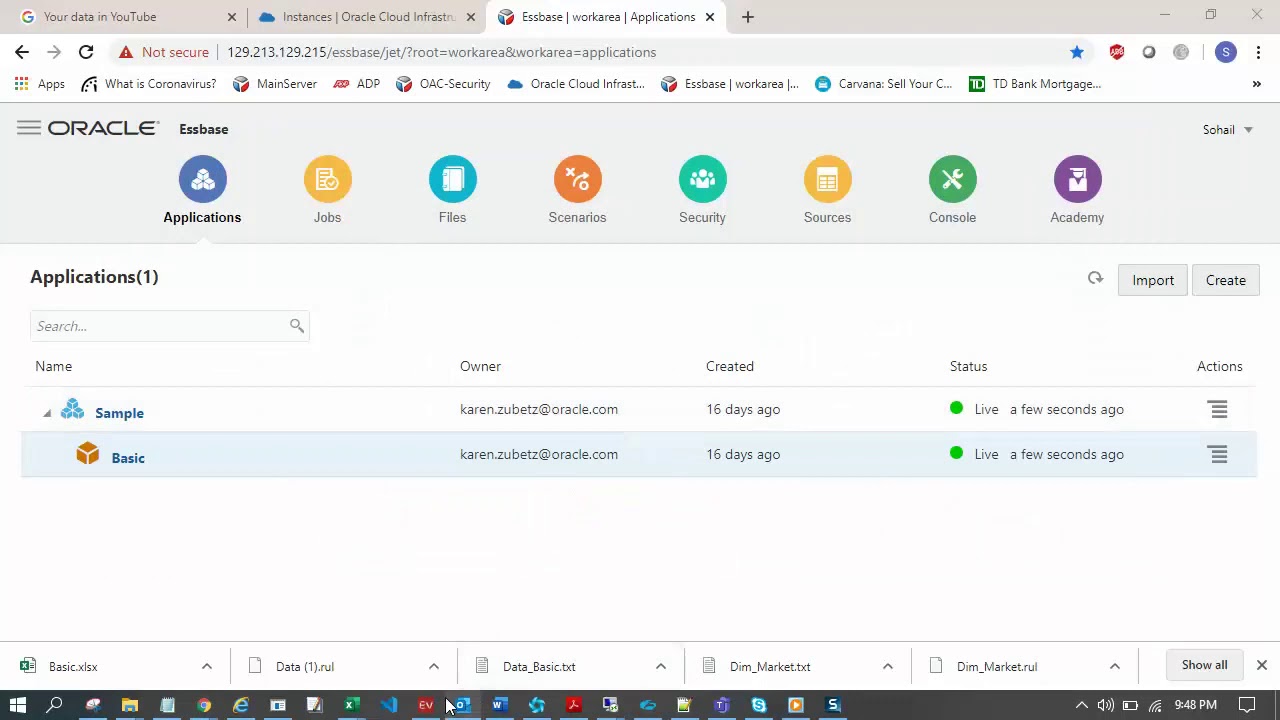The image size is (1280, 720).
Task: Open a new browser tab
Action: pyautogui.click(x=748, y=17)
